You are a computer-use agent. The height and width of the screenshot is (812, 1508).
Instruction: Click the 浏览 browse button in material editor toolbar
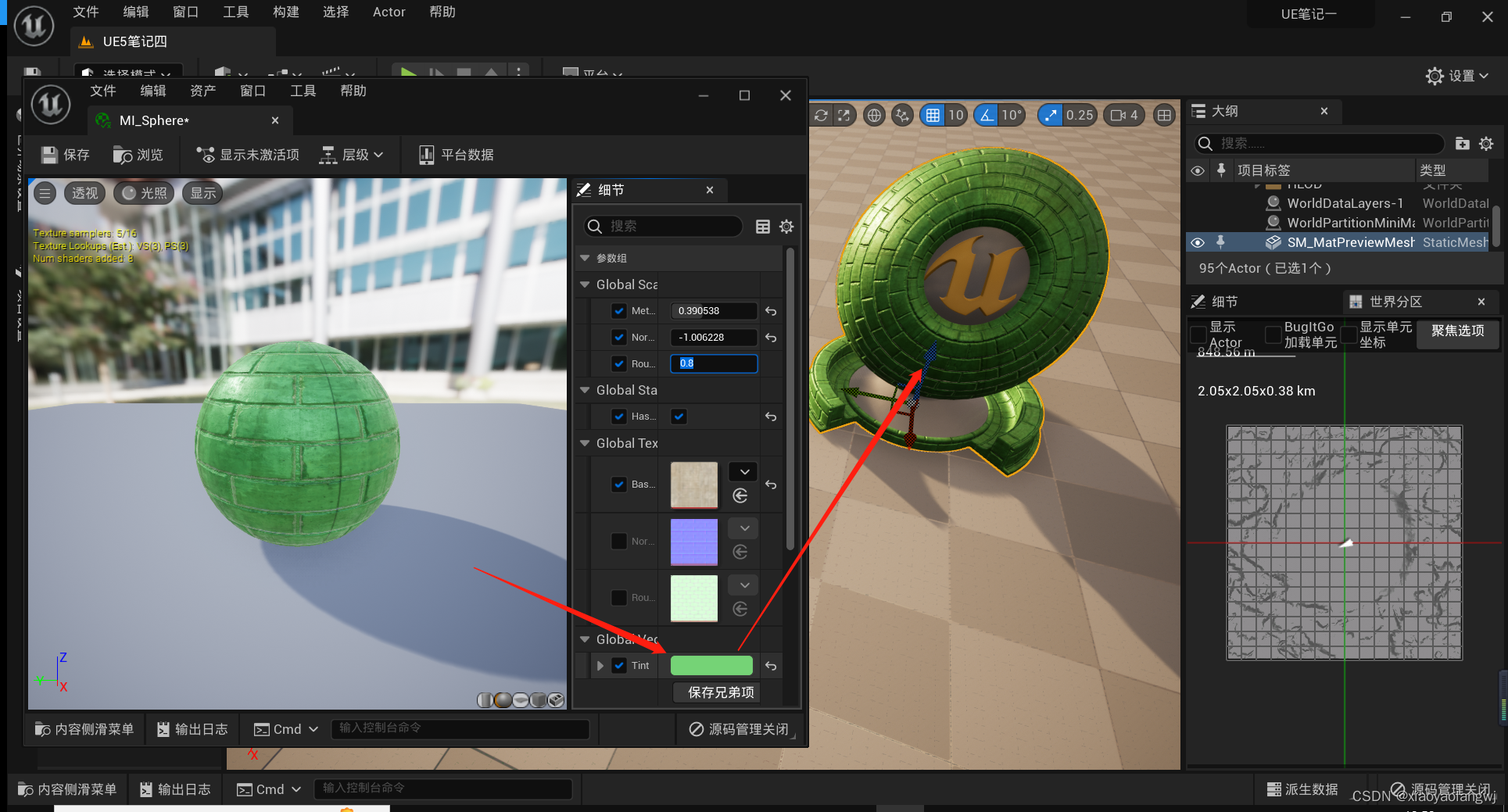[138, 155]
